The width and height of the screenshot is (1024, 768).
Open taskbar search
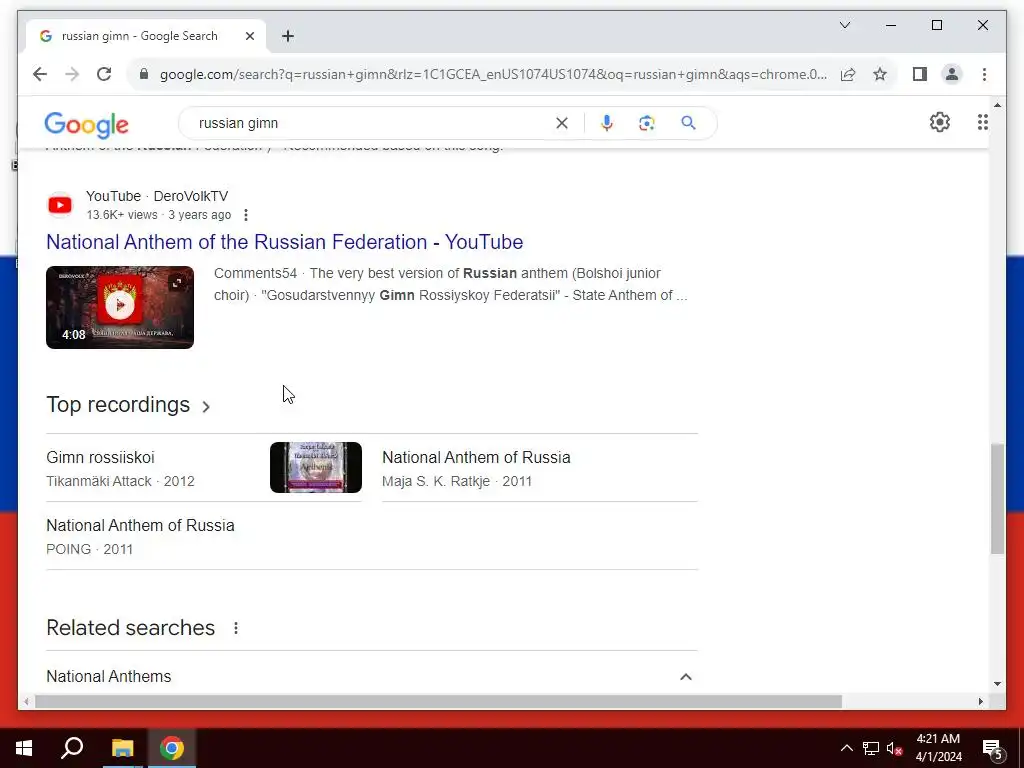point(72,748)
